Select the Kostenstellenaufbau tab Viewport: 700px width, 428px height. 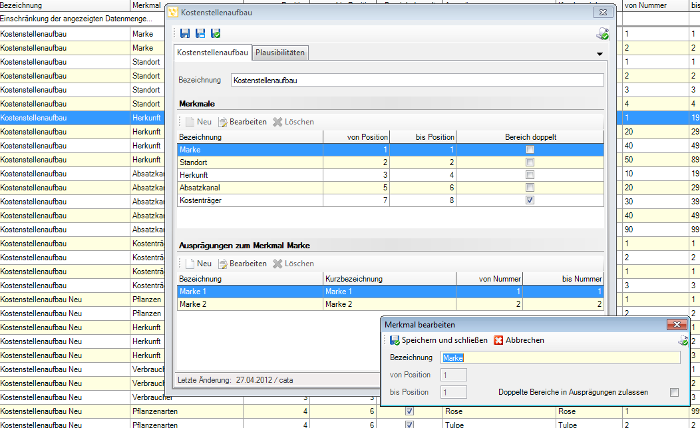tap(212, 52)
